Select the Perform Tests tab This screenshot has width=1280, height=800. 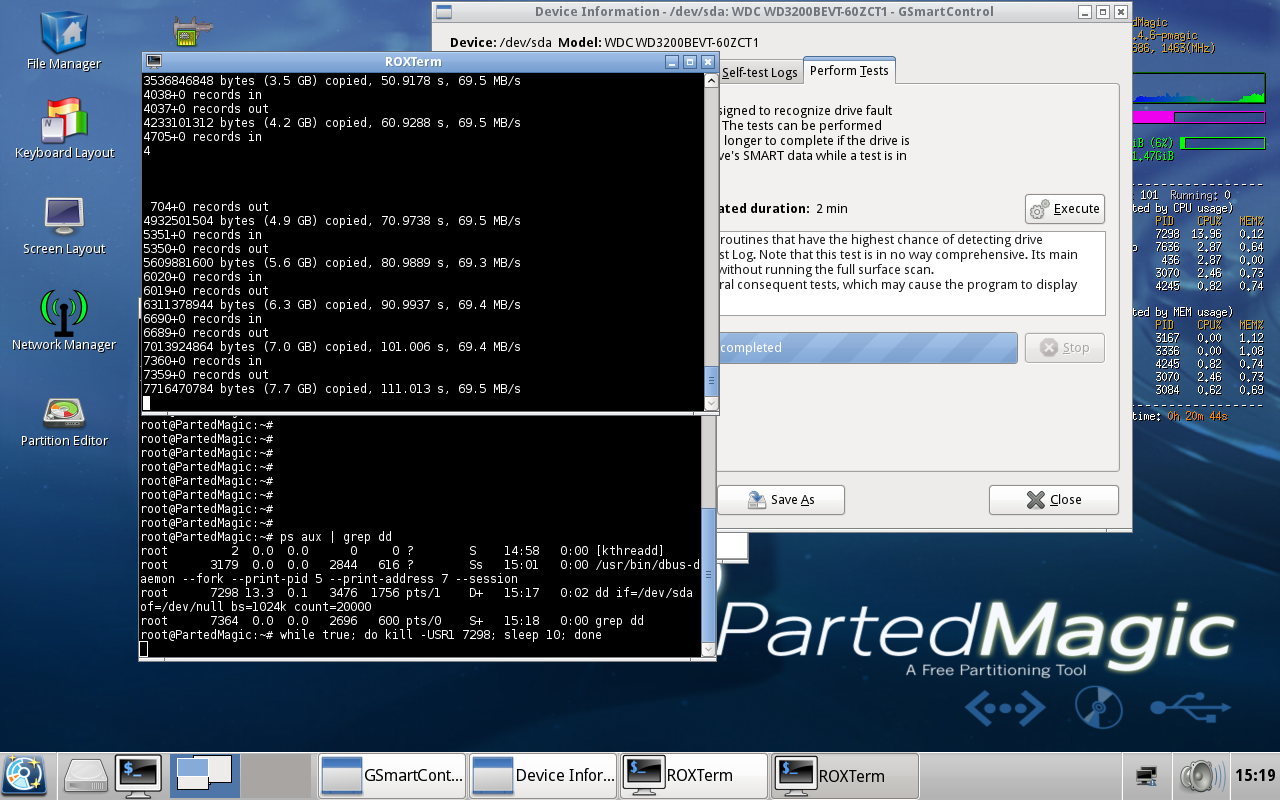[849, 70]
